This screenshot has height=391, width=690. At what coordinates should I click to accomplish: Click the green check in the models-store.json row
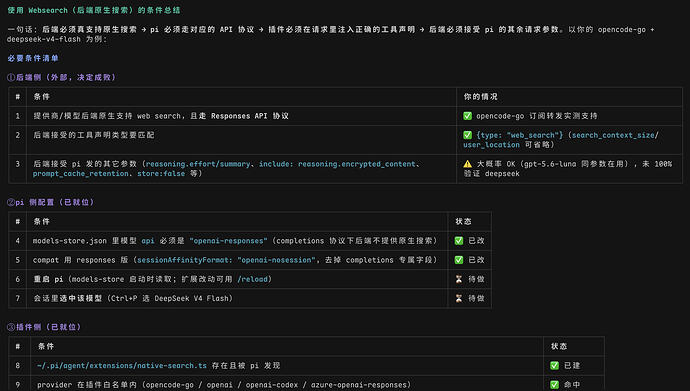coord(459,241)
